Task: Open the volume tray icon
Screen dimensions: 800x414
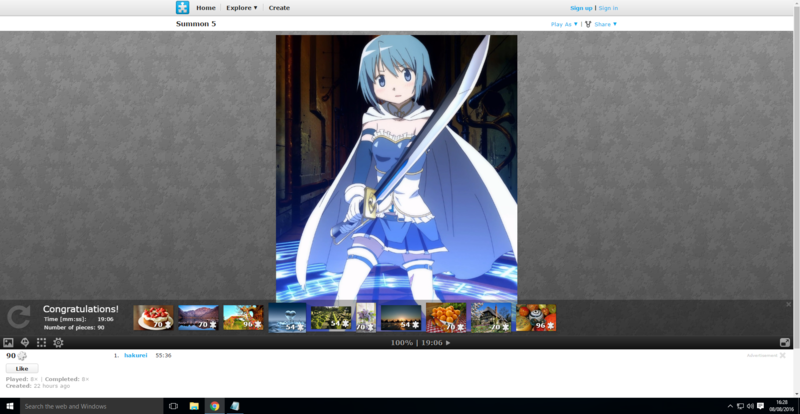Action: (x=750, y=406)
